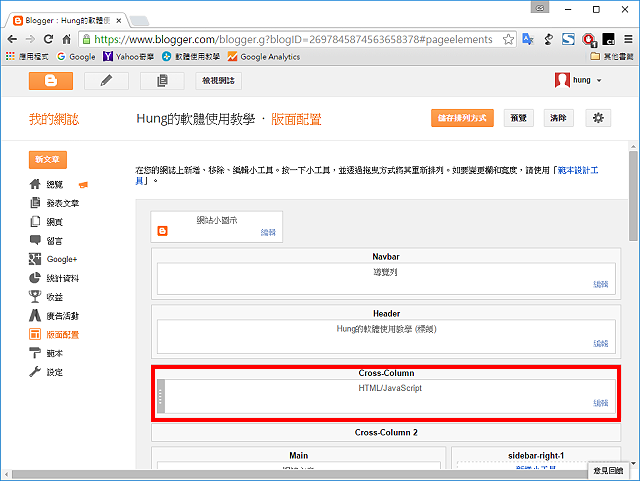Open the Yahoo奇摩 bookmark
Image resolution: width=641 pixels, height=482 pixels.
click(128, 56)
